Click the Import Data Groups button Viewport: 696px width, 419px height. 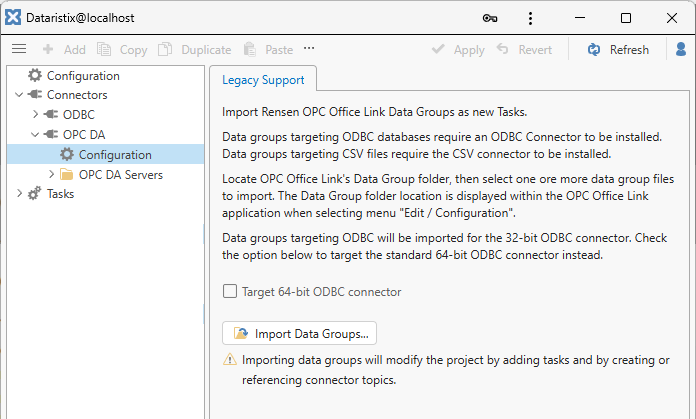tap(300, 333)
